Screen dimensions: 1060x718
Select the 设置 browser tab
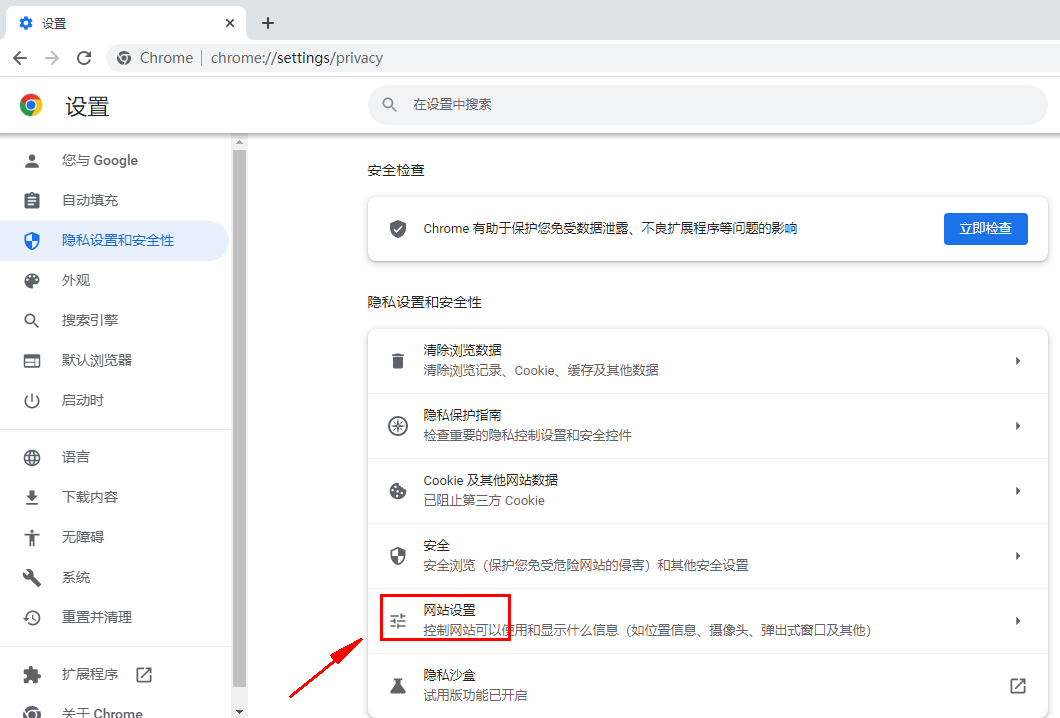tap(126, 23)
